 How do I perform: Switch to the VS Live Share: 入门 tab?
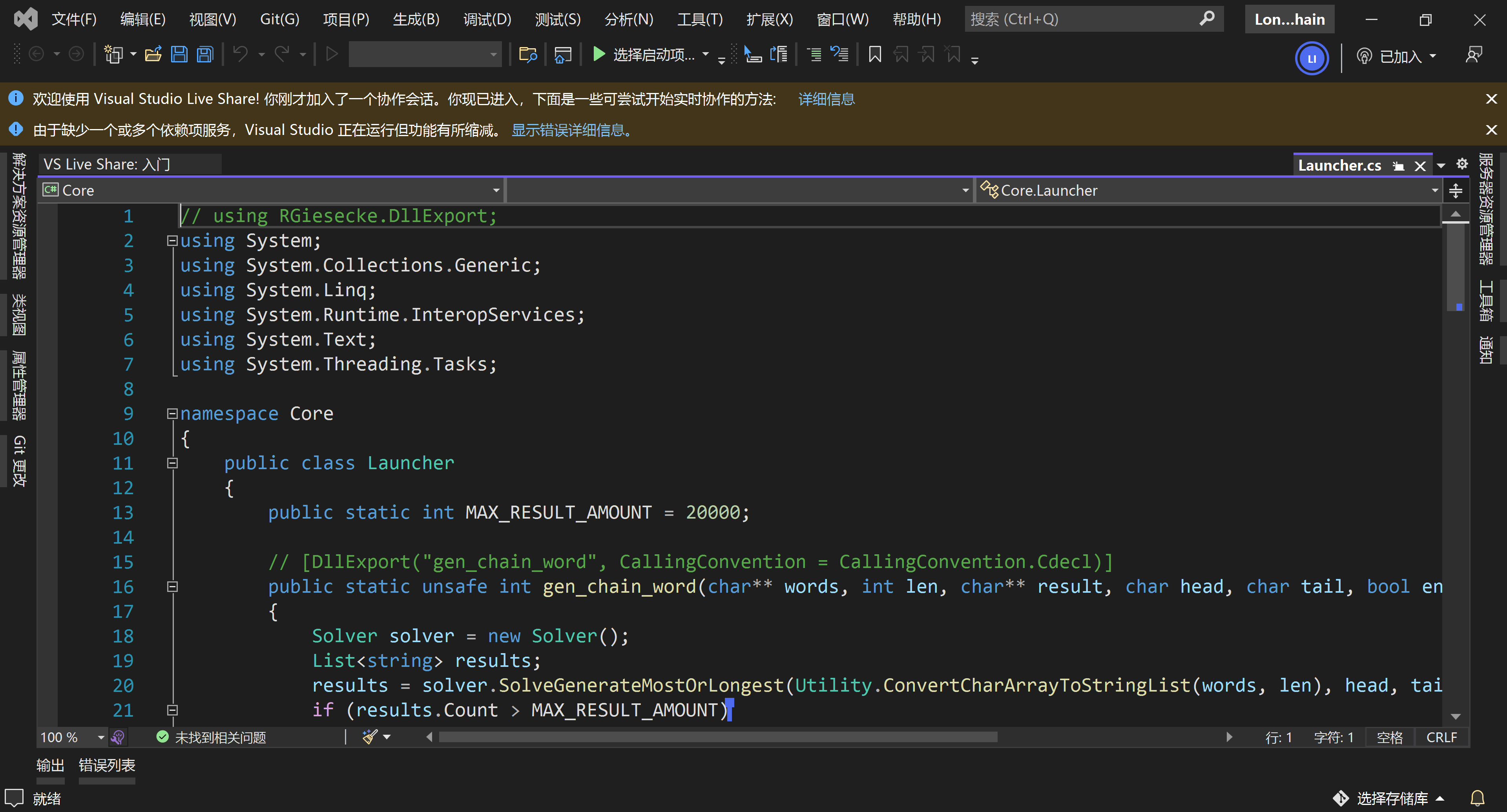(130, 164)
